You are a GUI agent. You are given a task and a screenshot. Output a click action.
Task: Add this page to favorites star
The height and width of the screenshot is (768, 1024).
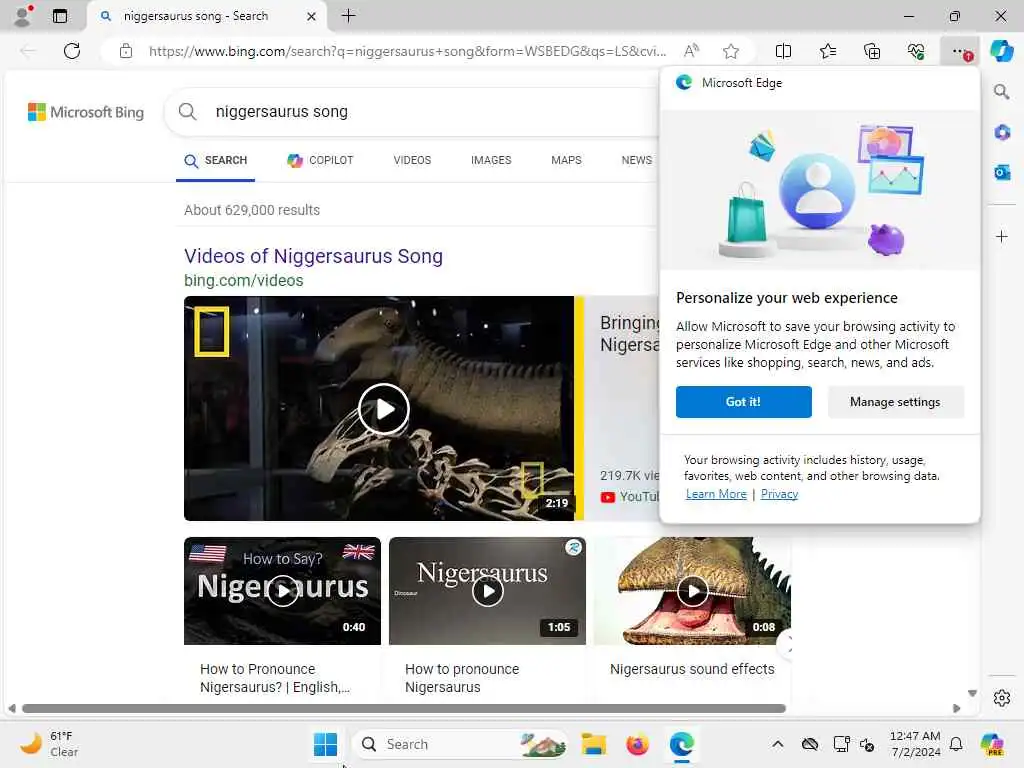[731, 51]
